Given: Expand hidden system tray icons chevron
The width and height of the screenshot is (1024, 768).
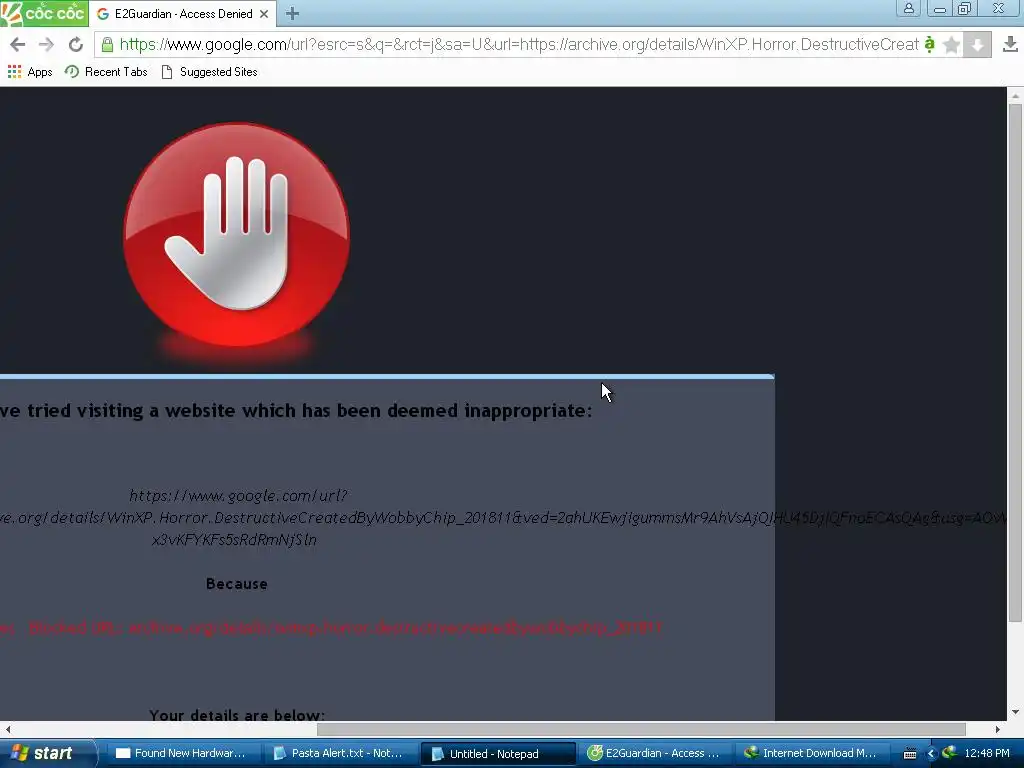Looking at the screenshot, I should point(931,754).
